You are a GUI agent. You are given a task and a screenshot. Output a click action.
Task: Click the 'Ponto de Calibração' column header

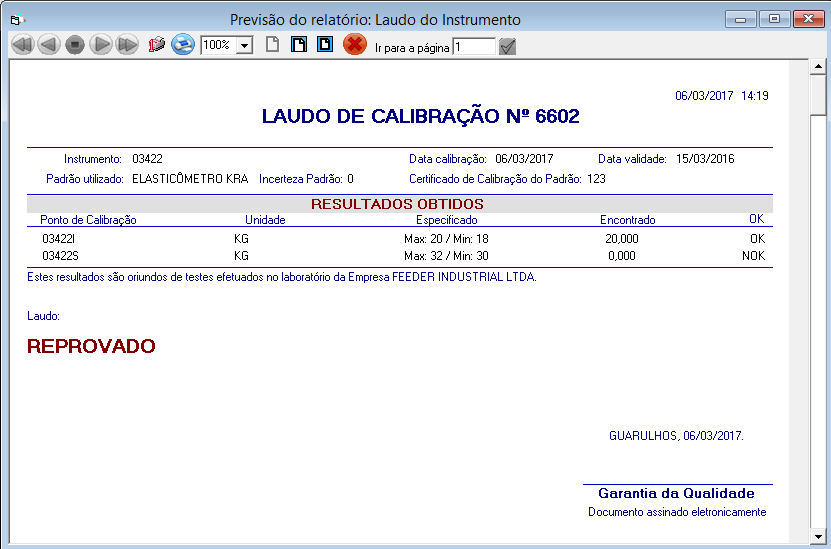point(89,220)
